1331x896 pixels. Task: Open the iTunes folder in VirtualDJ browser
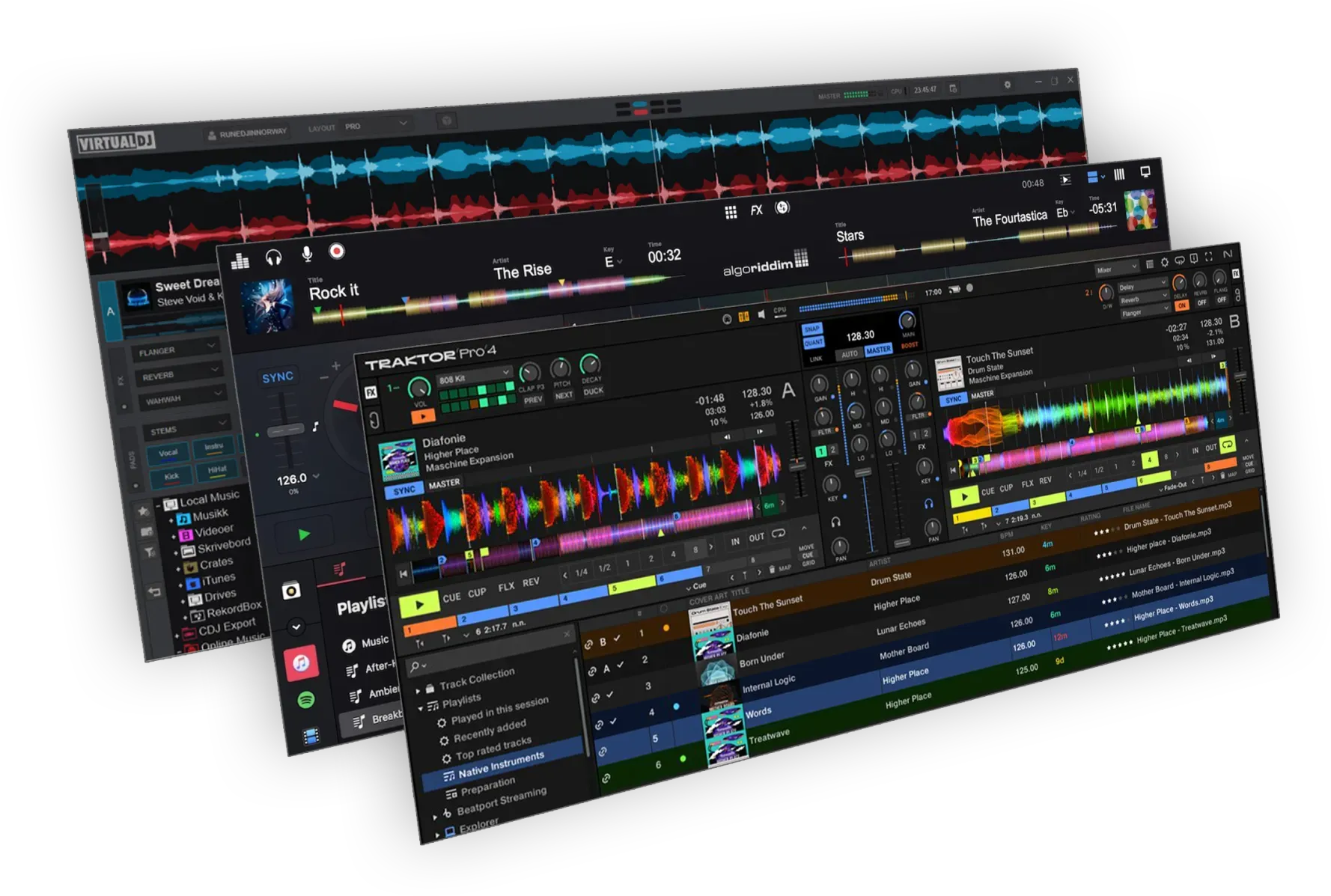pyautogui.click(x=218, y=579)
